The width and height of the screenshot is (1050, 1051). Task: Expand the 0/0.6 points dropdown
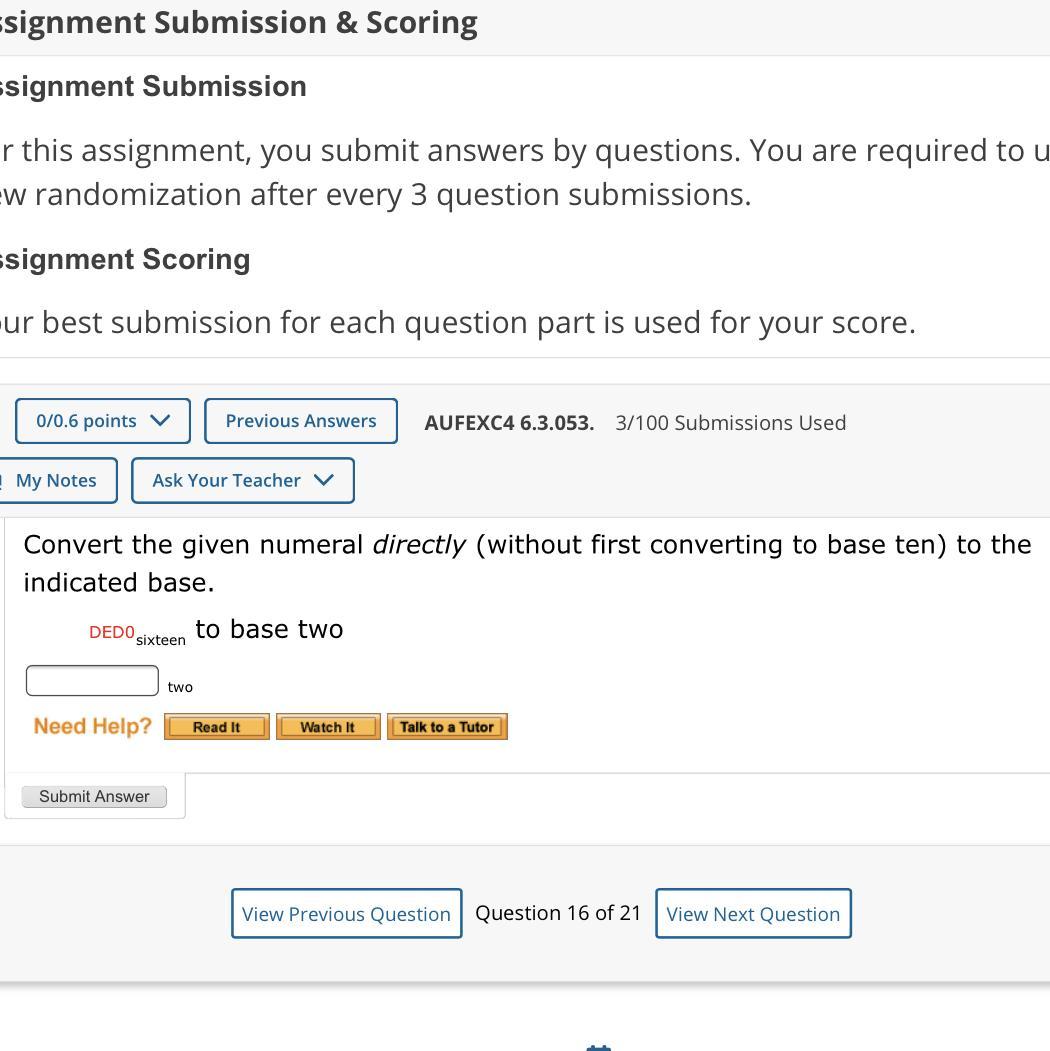click(x=102, y=421)
